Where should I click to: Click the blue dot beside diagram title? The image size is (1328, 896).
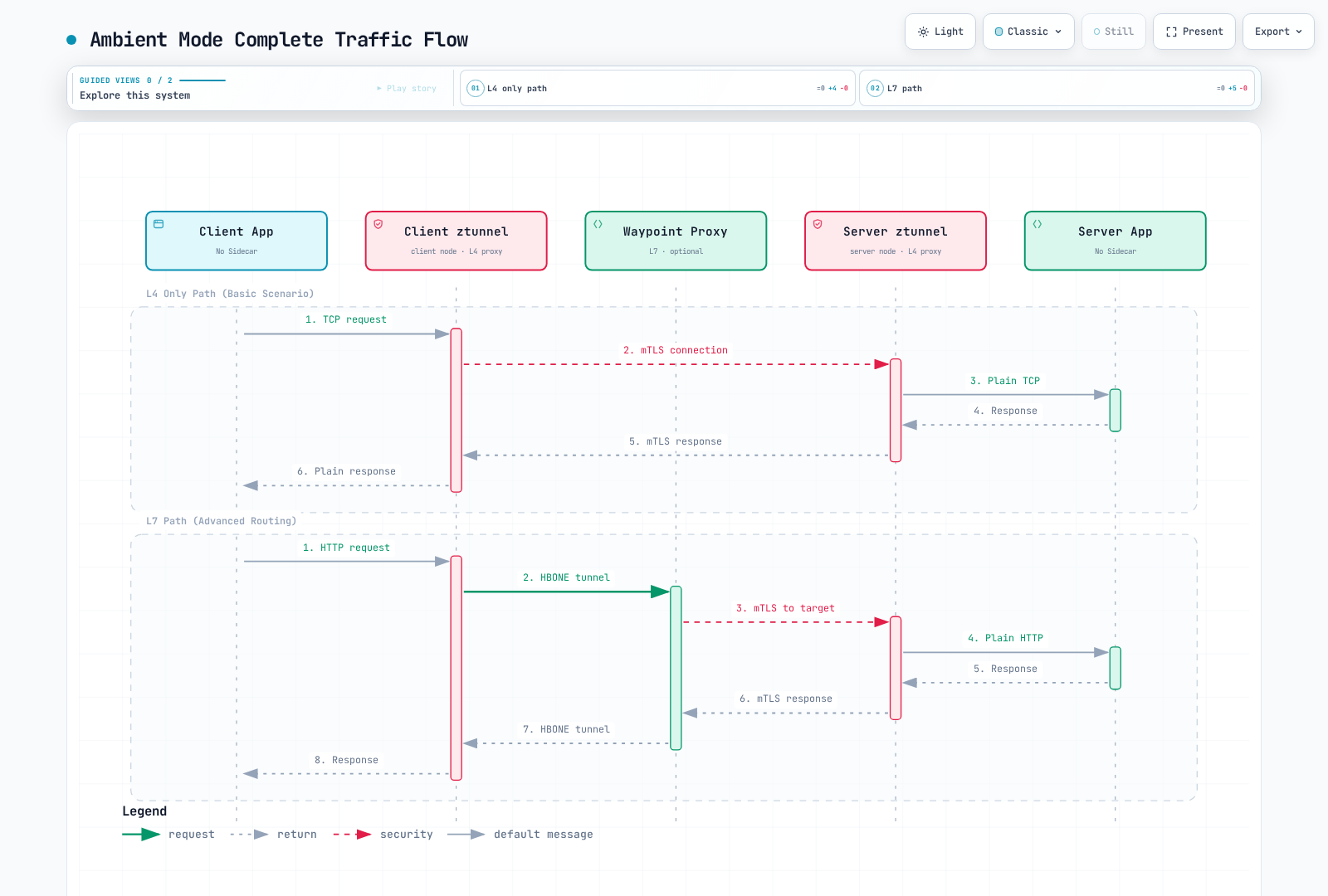click(x=71, y=40)
